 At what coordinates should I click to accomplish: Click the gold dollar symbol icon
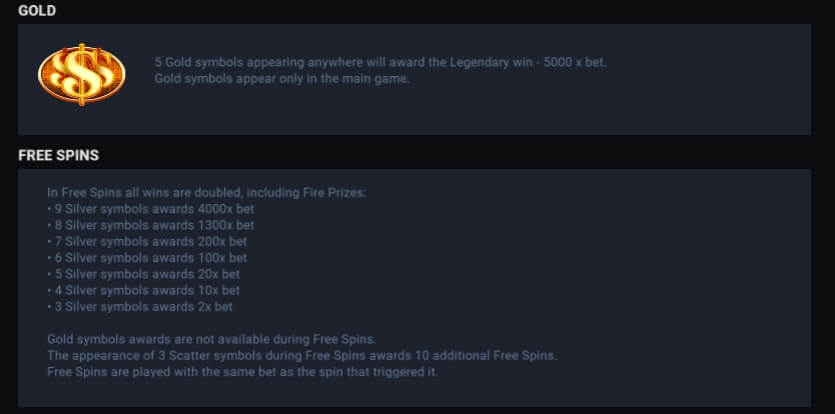tap(82, 73)
